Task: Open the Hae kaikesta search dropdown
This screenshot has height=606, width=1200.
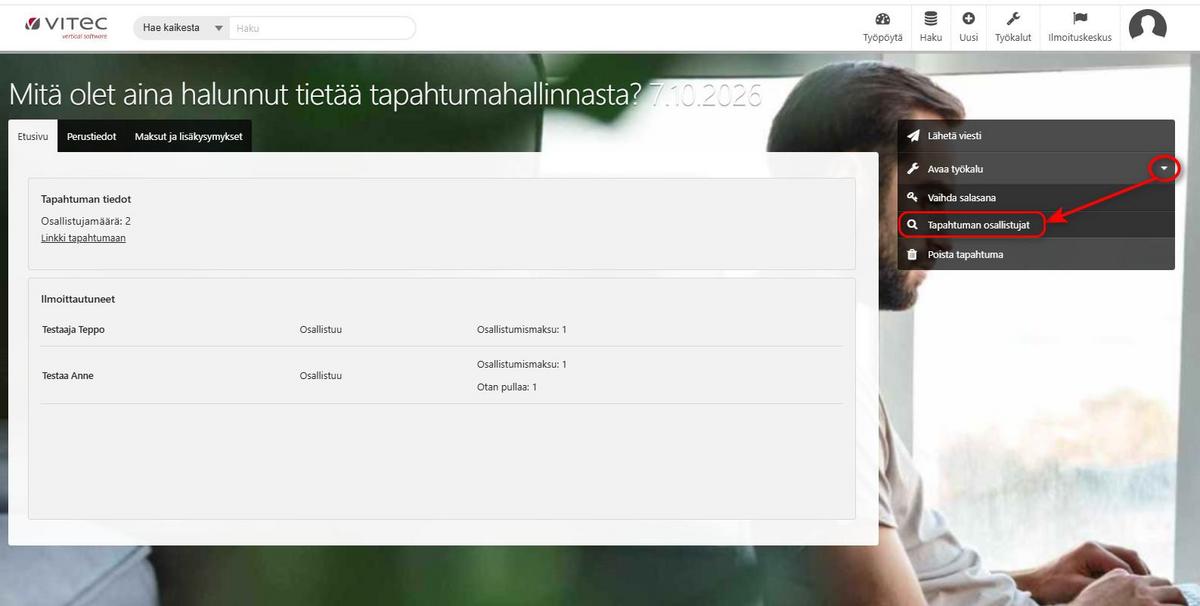Action: point(182,28)
